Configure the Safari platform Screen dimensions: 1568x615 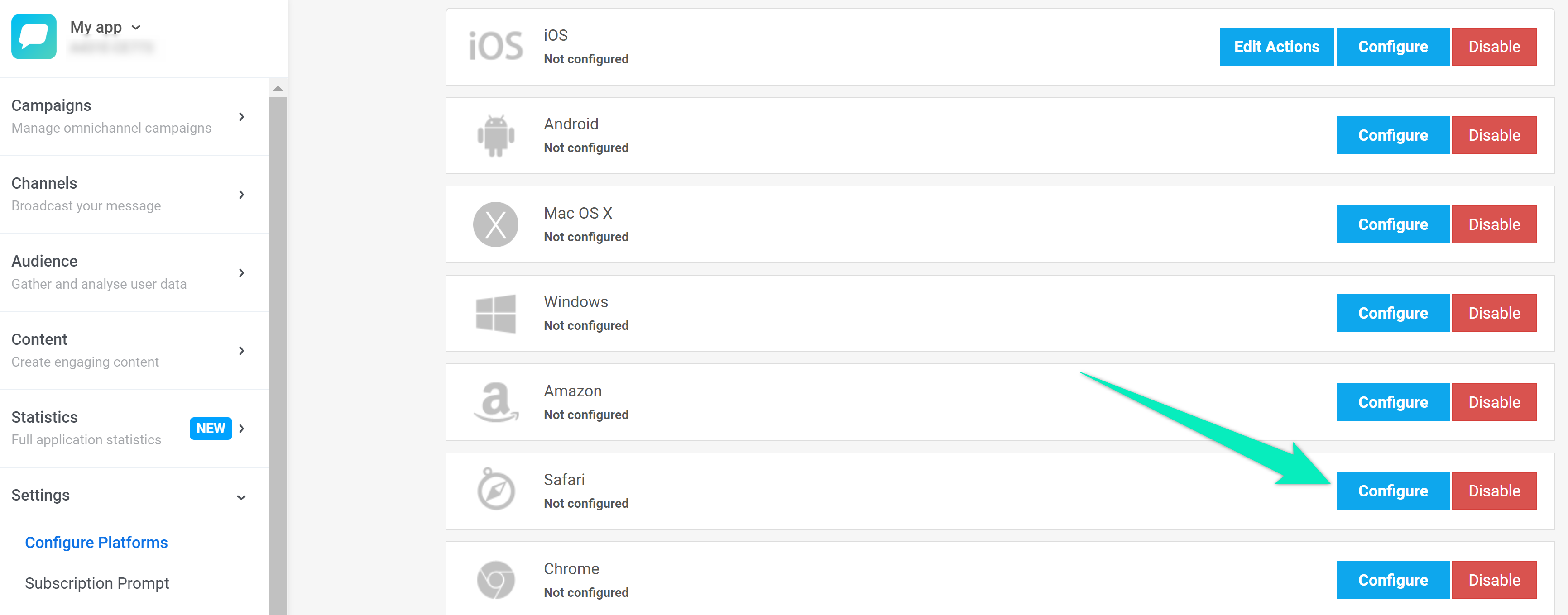(x=1392, y=491)
